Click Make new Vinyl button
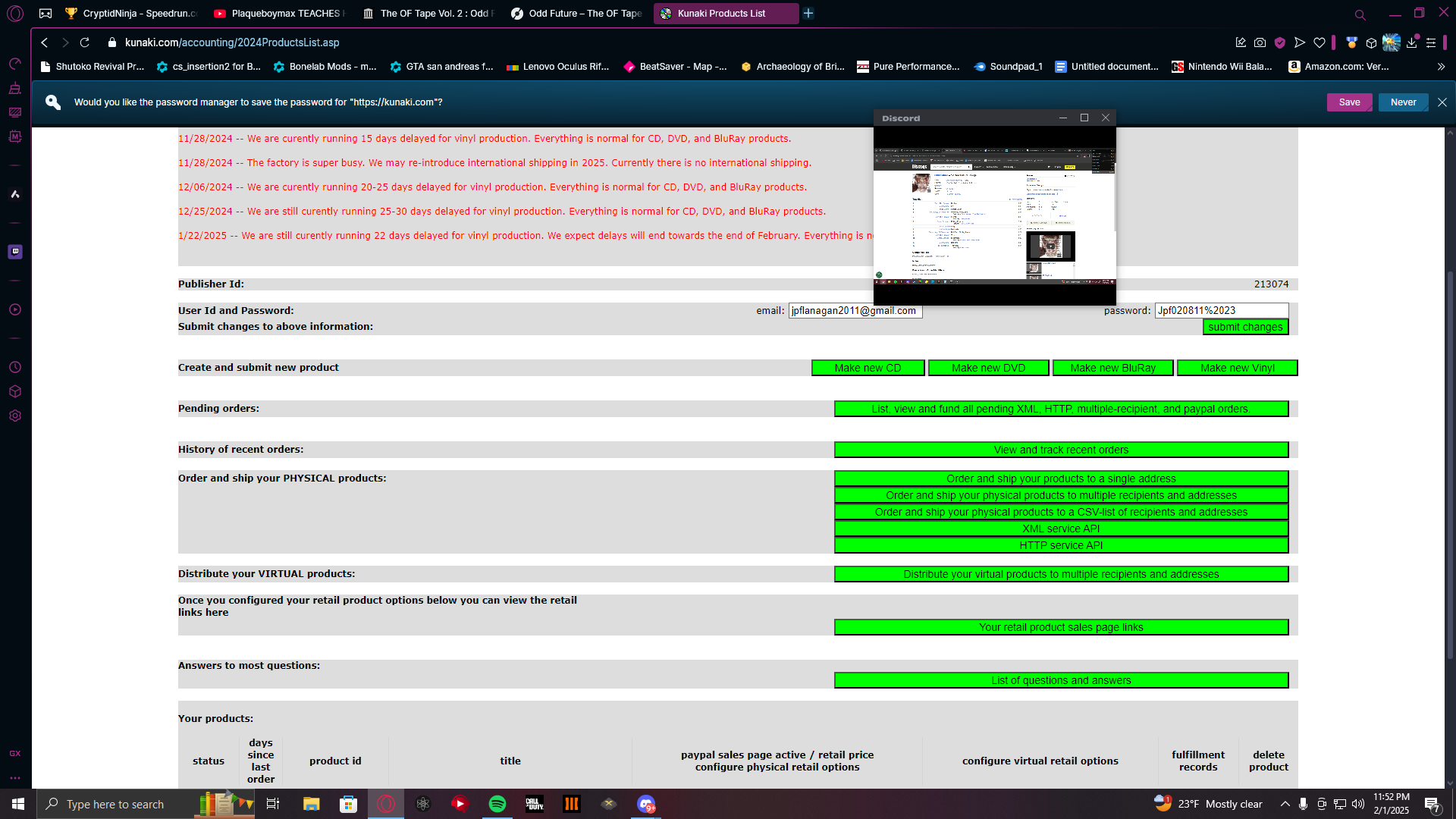 [1237, 368]
